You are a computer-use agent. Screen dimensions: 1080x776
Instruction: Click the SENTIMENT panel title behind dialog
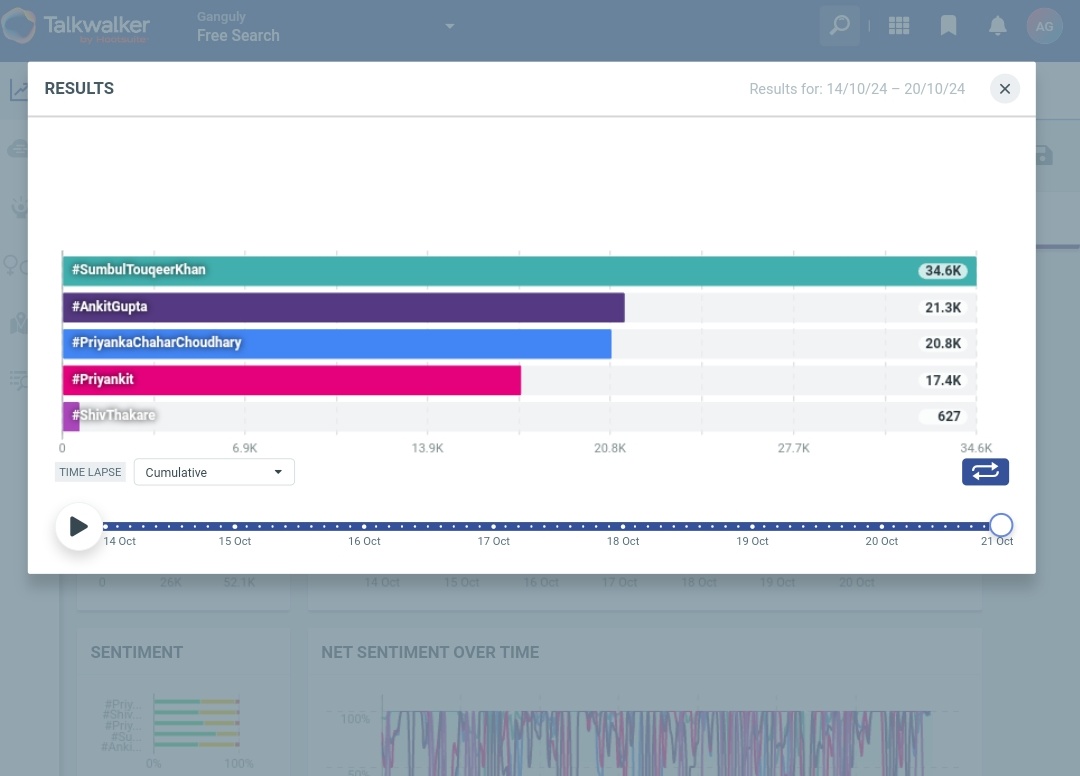136,652
